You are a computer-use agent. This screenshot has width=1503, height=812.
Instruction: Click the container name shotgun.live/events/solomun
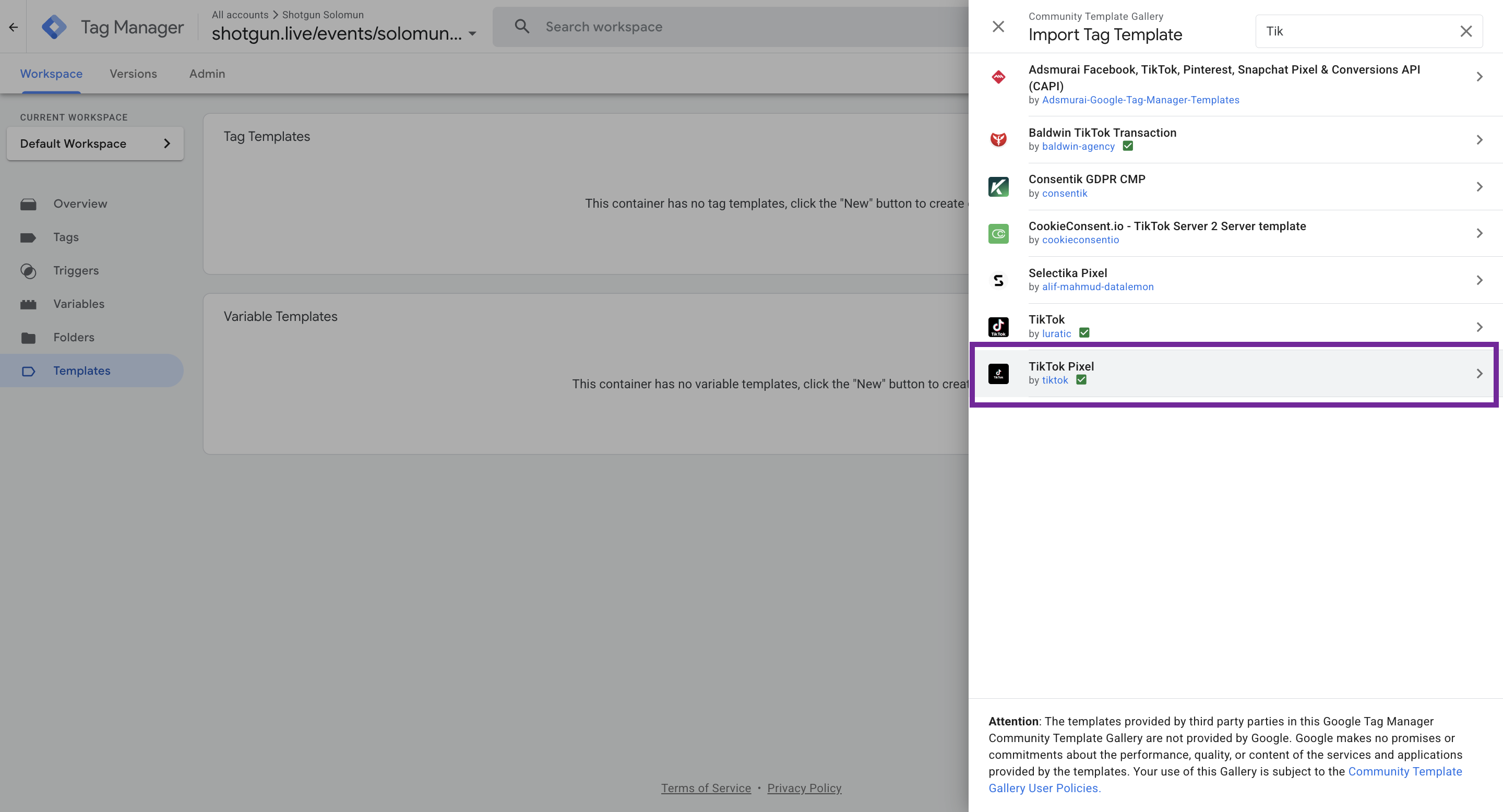337,34
